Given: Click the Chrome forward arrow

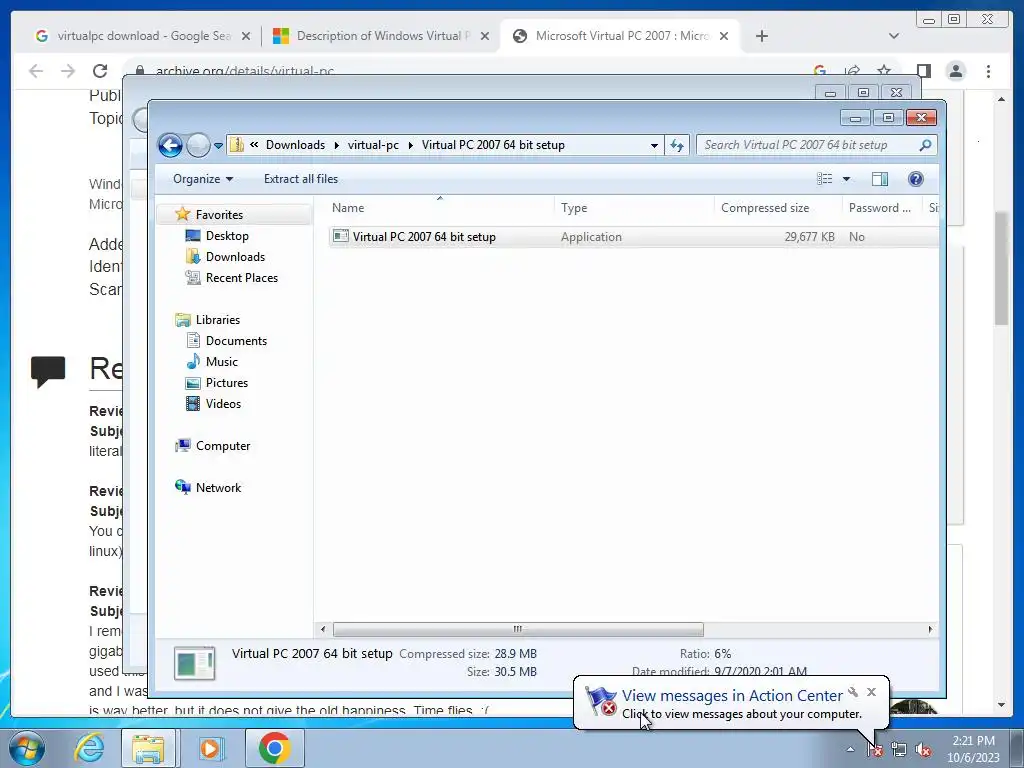Looking at the screenshot, I should pos(68,71).
